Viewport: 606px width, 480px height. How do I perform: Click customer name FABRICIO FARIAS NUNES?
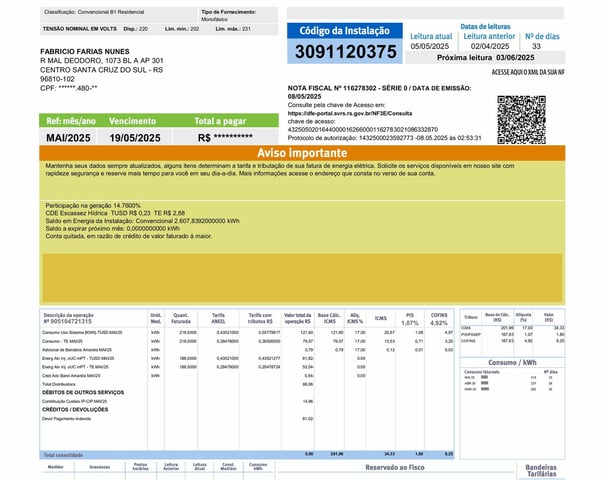click(85, 51)
